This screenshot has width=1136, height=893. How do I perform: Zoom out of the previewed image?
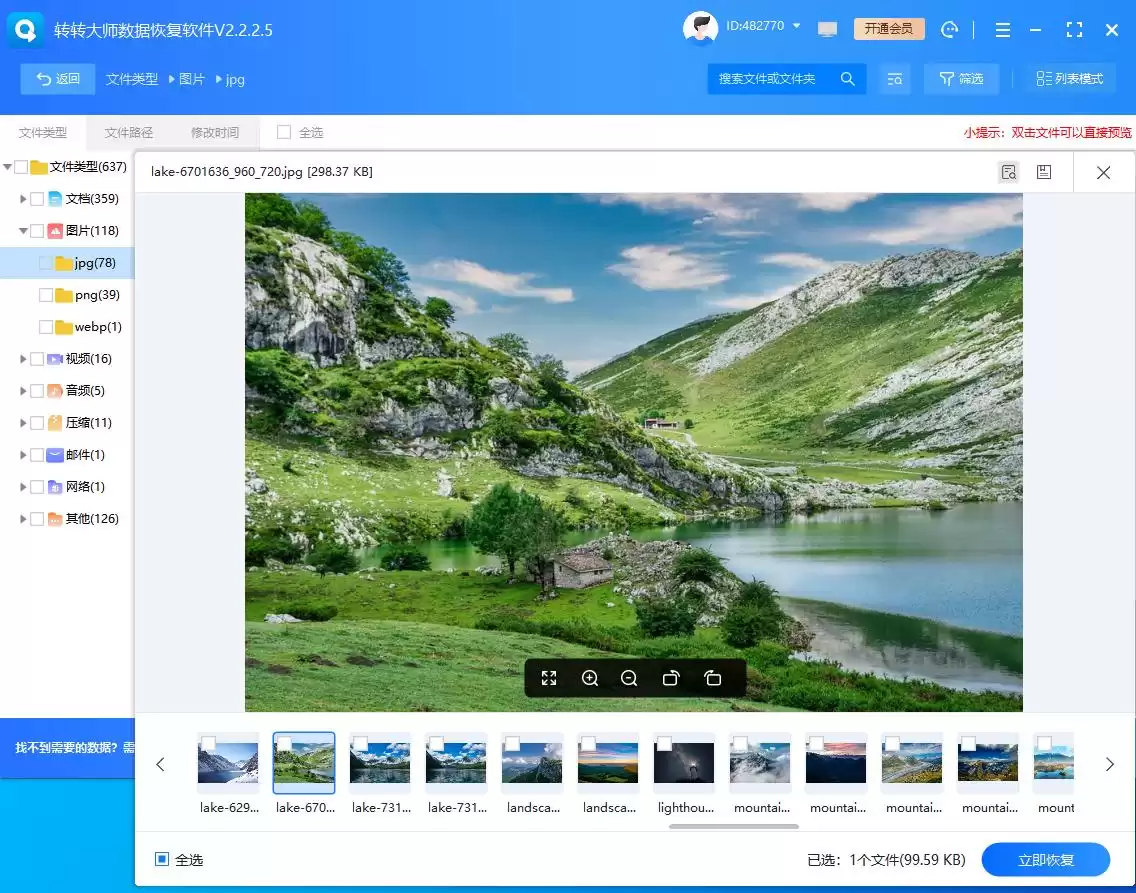coord(629,678)
